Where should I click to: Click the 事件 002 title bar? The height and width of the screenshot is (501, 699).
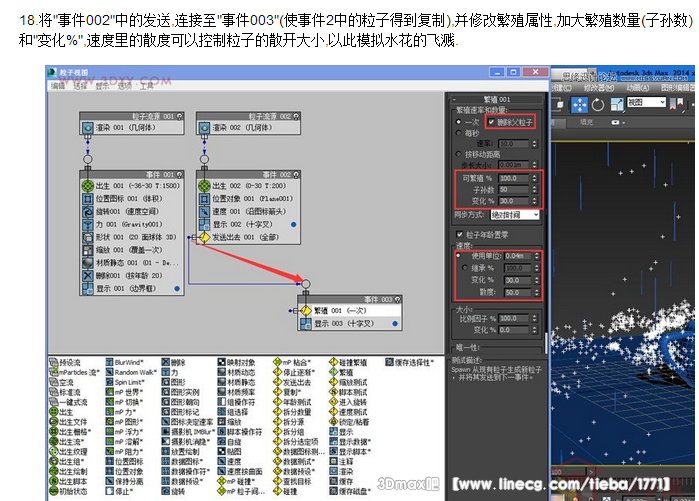click(x=249, y=174)
